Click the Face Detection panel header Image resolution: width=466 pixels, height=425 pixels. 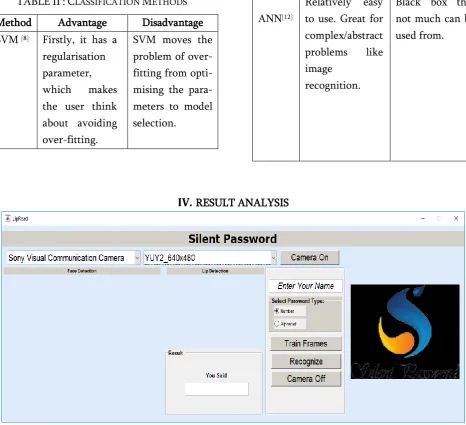(x=82, y=271)
